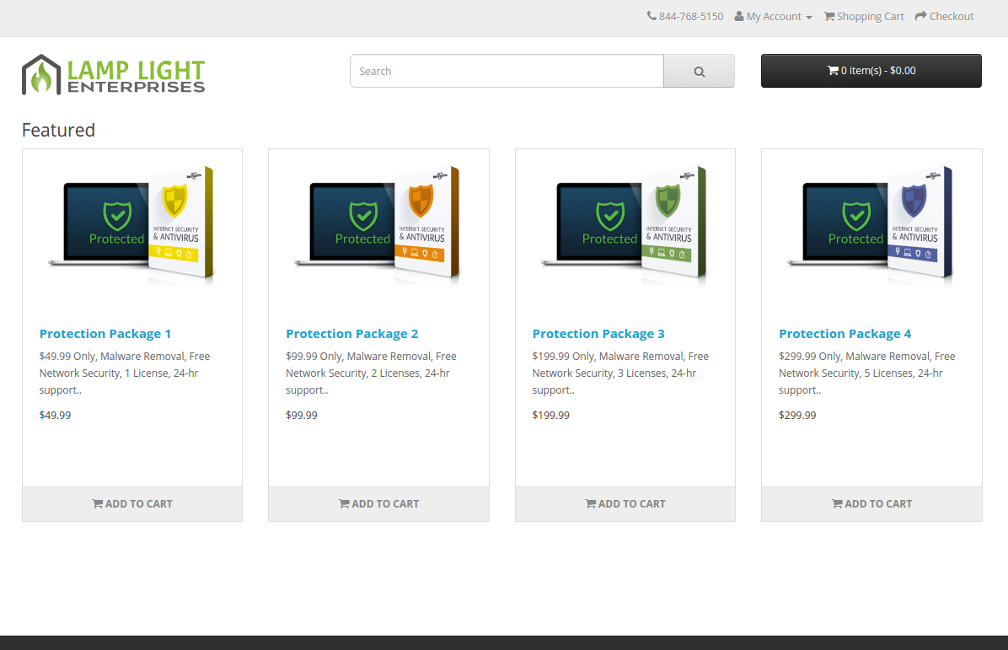Click the green shield Package 3 image
Viewport: 1008px width, 650px height.
pyautogui.click(x=625, y=225)
